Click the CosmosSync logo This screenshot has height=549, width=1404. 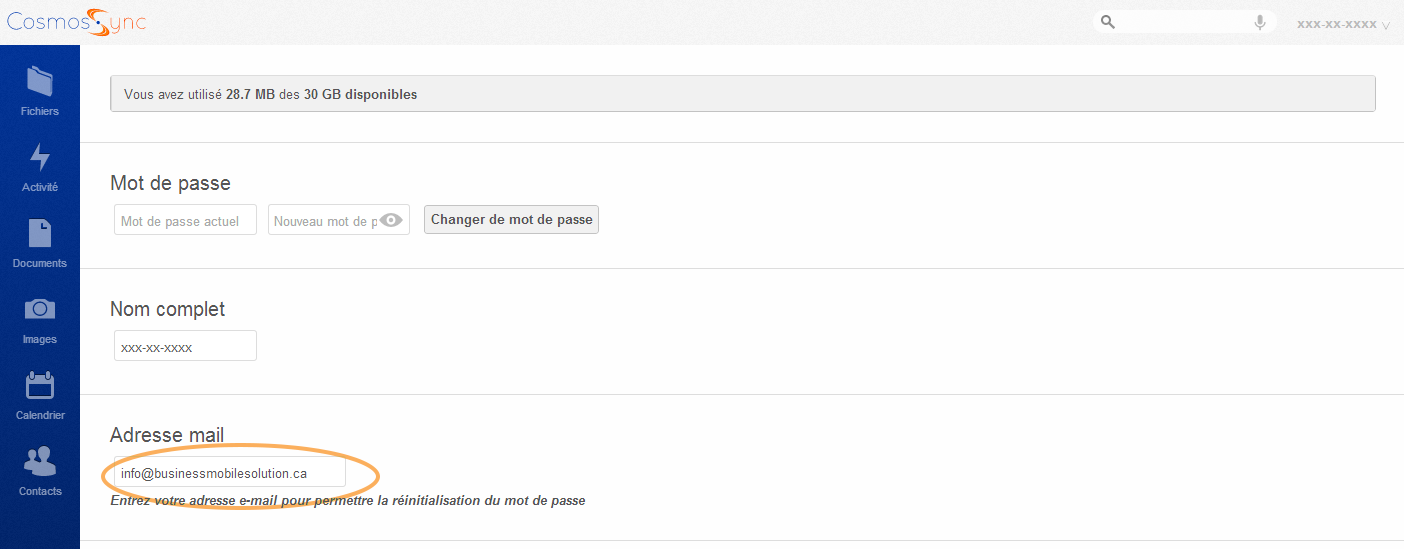point(76,22)
